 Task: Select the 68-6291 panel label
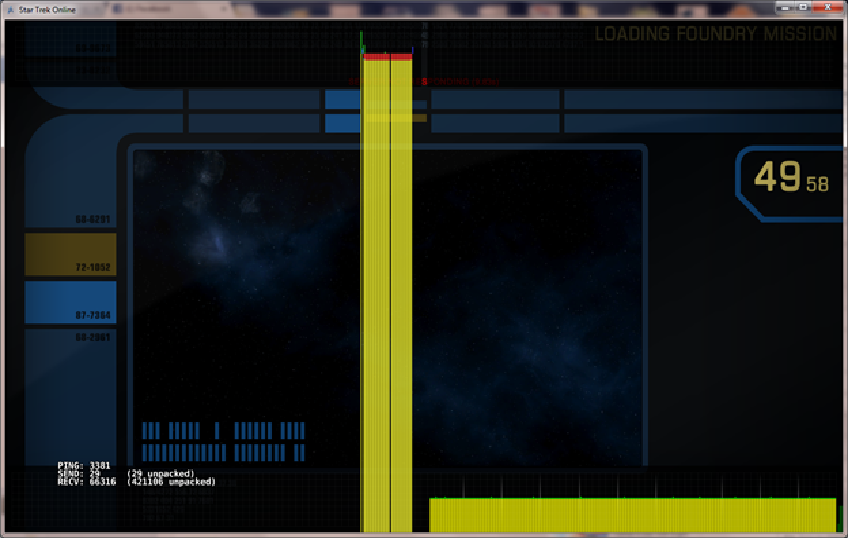click(x=93, y=219)
